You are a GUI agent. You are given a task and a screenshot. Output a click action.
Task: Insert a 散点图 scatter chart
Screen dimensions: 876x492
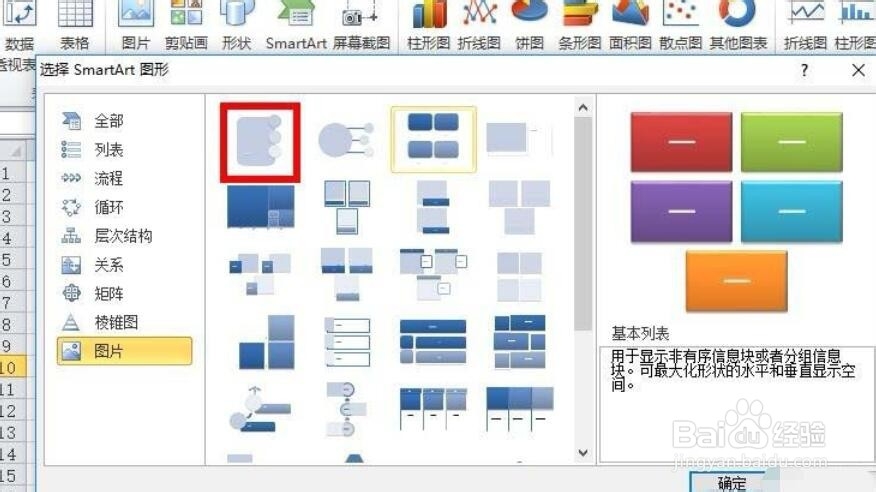[x=680, y=25]
